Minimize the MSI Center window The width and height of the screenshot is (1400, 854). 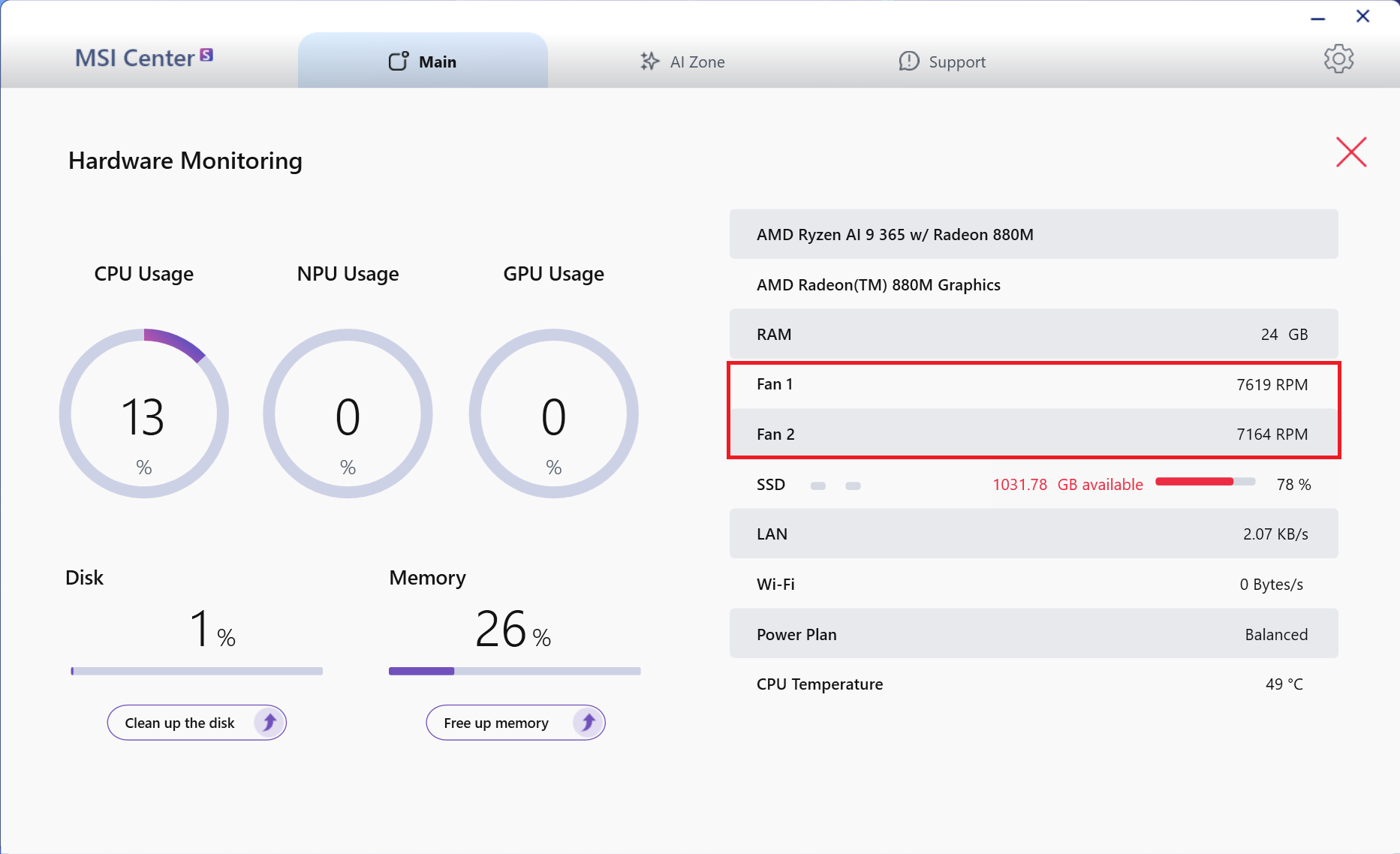click(1318, 17)
